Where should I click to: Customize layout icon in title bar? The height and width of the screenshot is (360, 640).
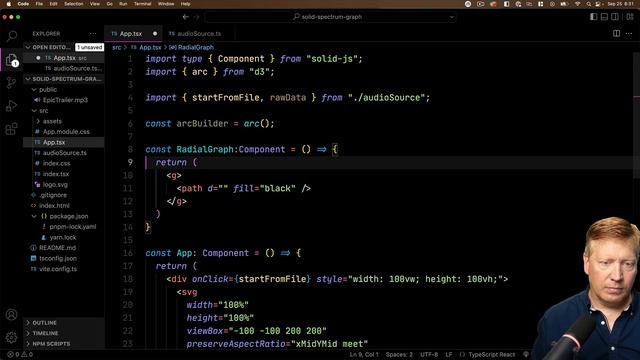[630, 17]
